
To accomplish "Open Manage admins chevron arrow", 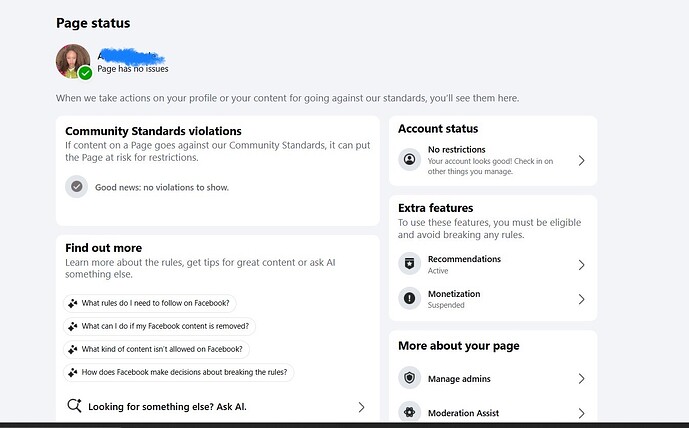I will pos(581,378).
